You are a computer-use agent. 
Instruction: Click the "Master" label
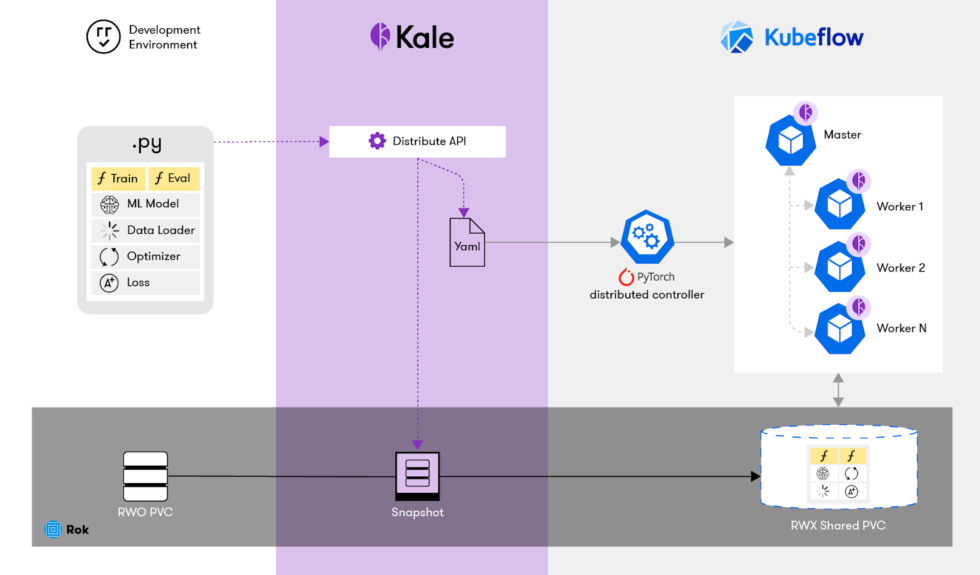[842, 135]
